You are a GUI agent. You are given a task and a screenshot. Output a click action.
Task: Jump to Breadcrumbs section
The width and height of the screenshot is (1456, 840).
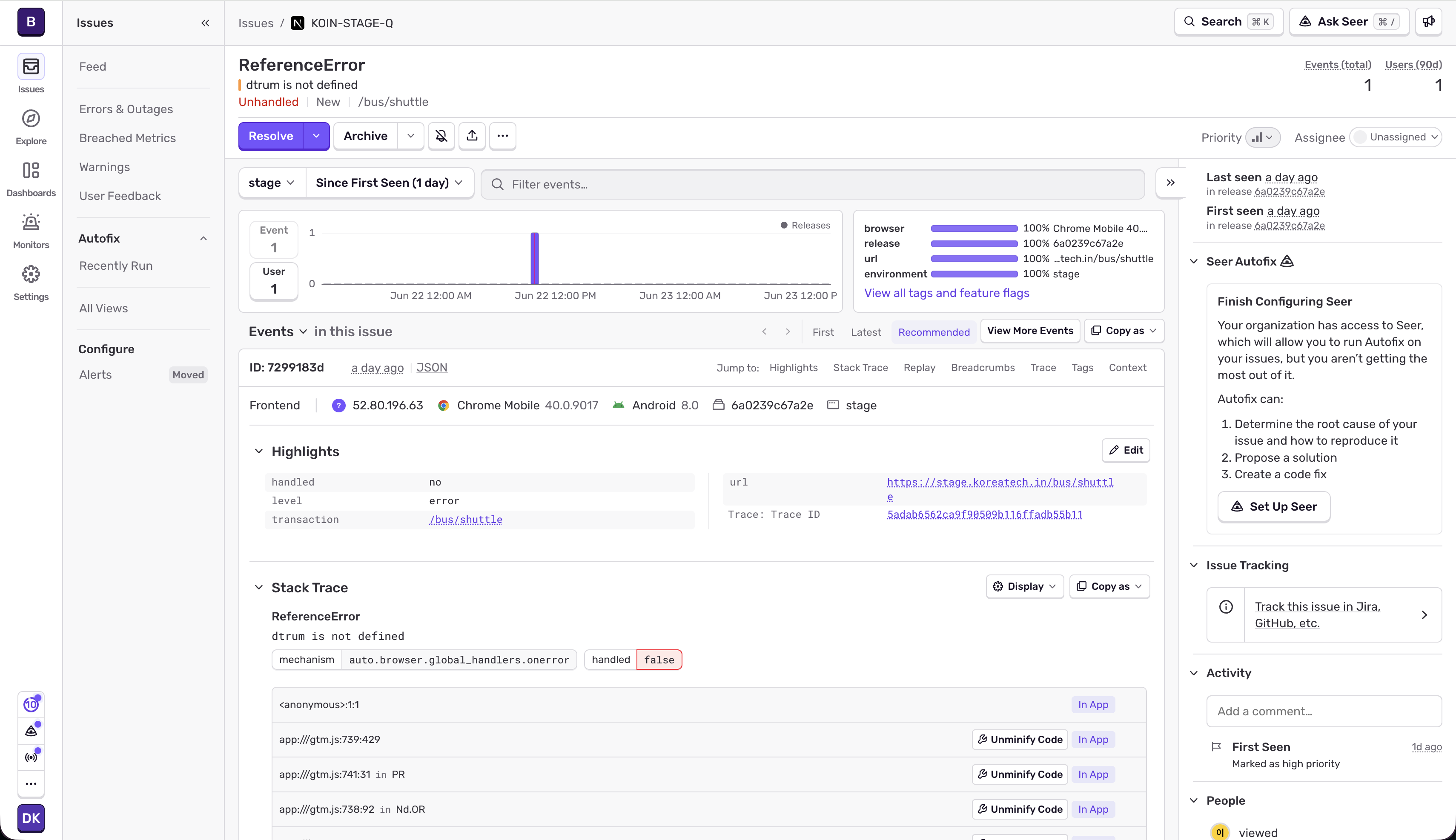[x=983, y=368]
